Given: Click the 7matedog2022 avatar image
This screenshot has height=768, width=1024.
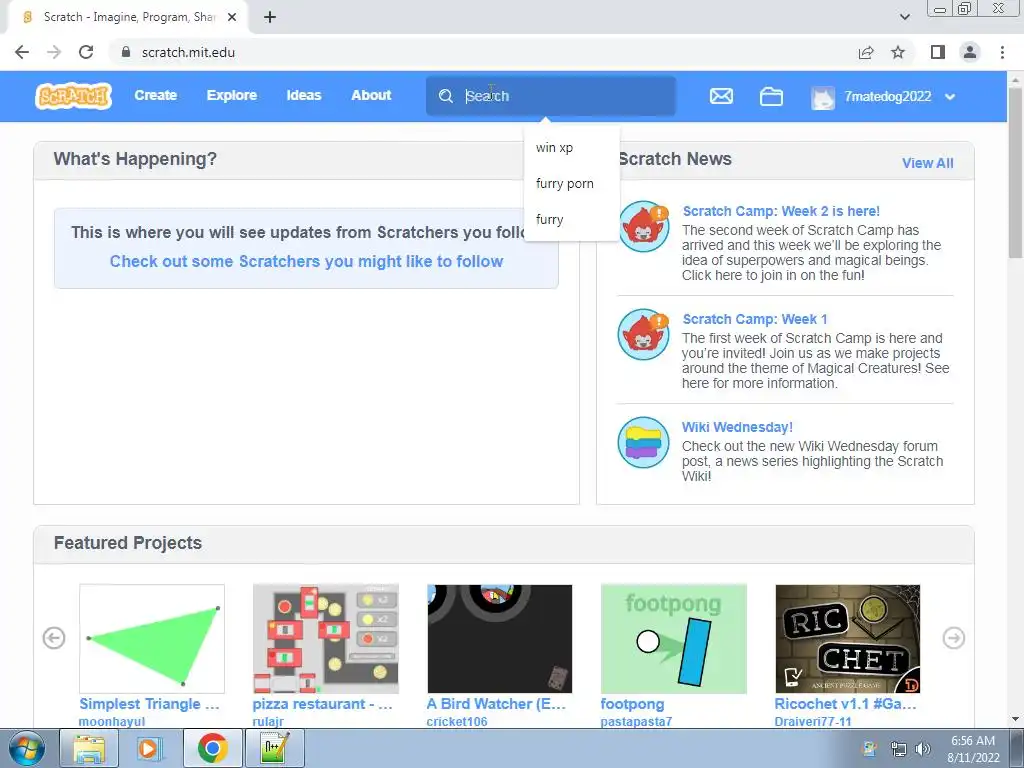Looking at the screenshot, I should [823, 97].
